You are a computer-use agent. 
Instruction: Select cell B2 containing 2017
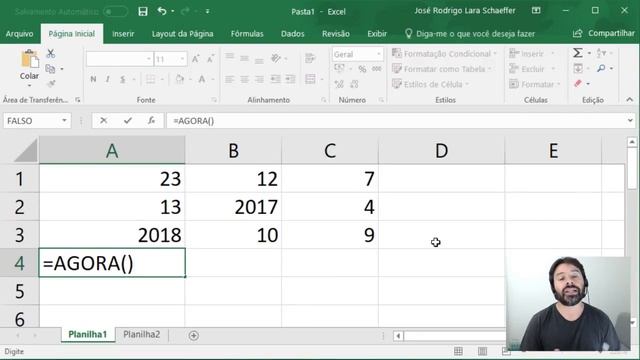233,207
